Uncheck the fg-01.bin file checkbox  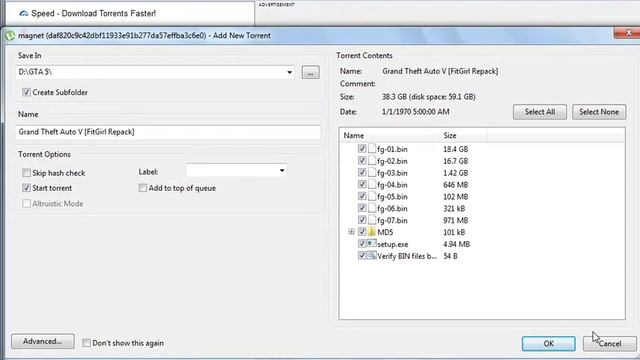[362, 149]
